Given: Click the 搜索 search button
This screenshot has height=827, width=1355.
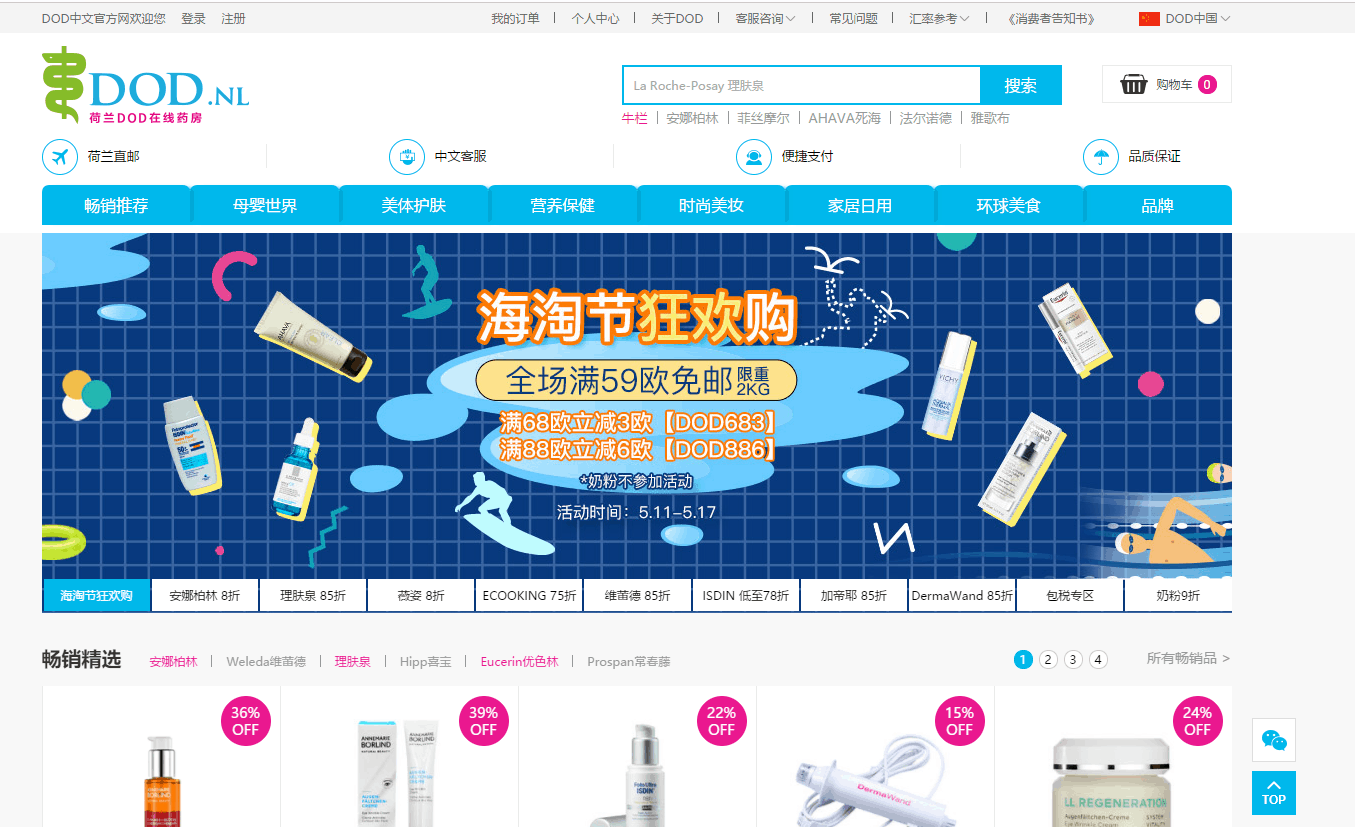Looking at the screenshot, I should click(x=1021, y=85).
